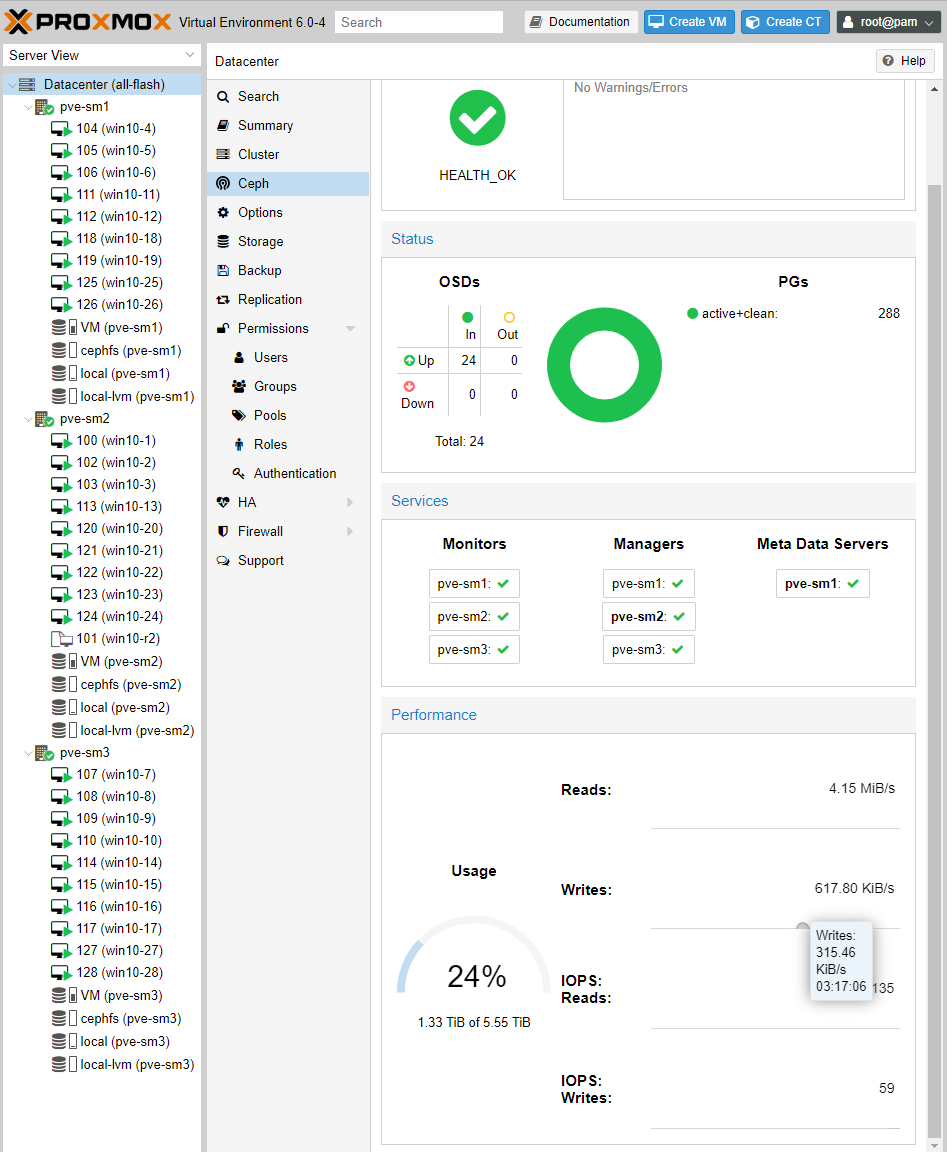Click the Firewall shield icon
The height and width of the screenshot is (1152, 947).
(x=223, y=531)
